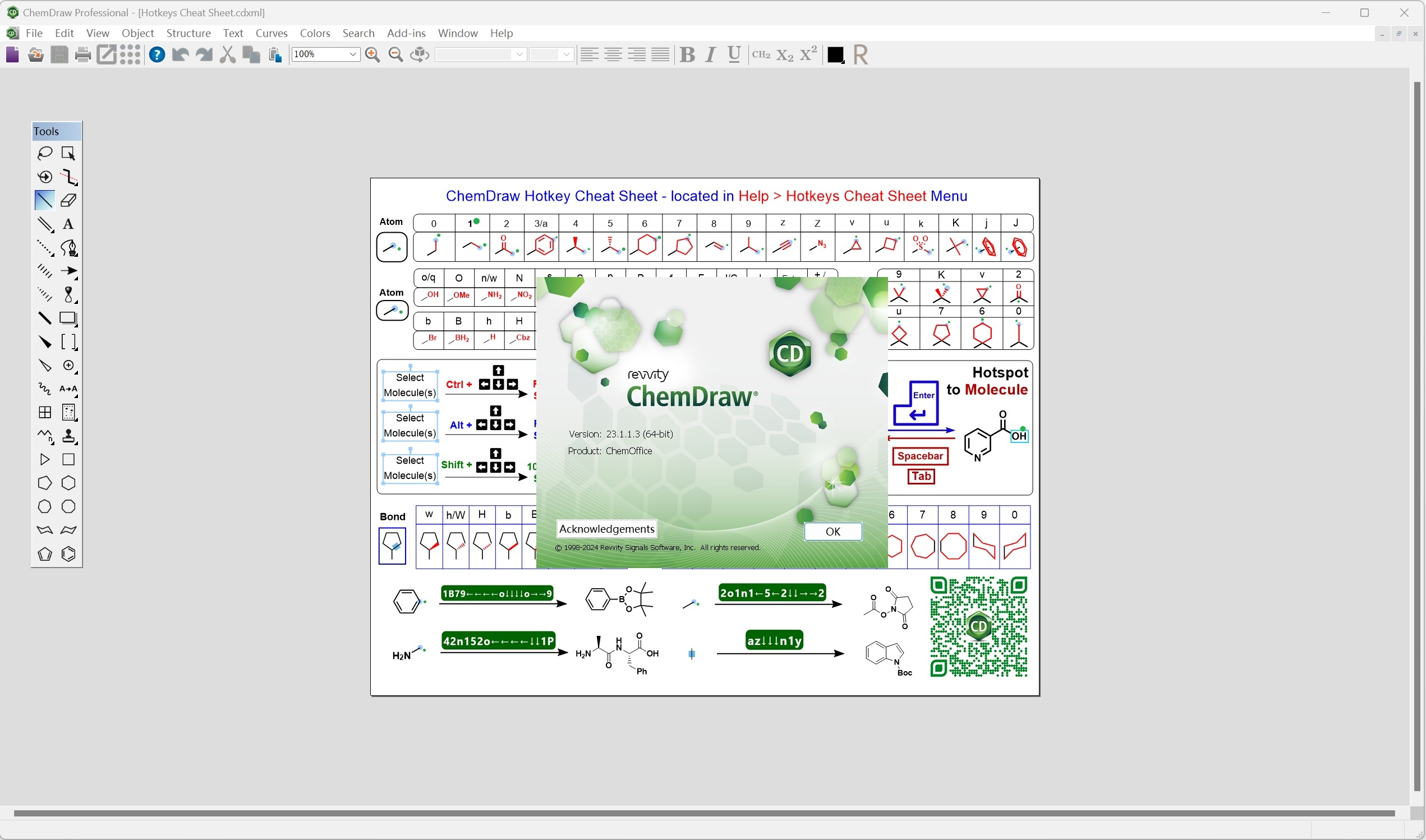The width and height of the screenshot is (1426, 840).
Task: Toggle justified text alignment
Action: (661, 54)
